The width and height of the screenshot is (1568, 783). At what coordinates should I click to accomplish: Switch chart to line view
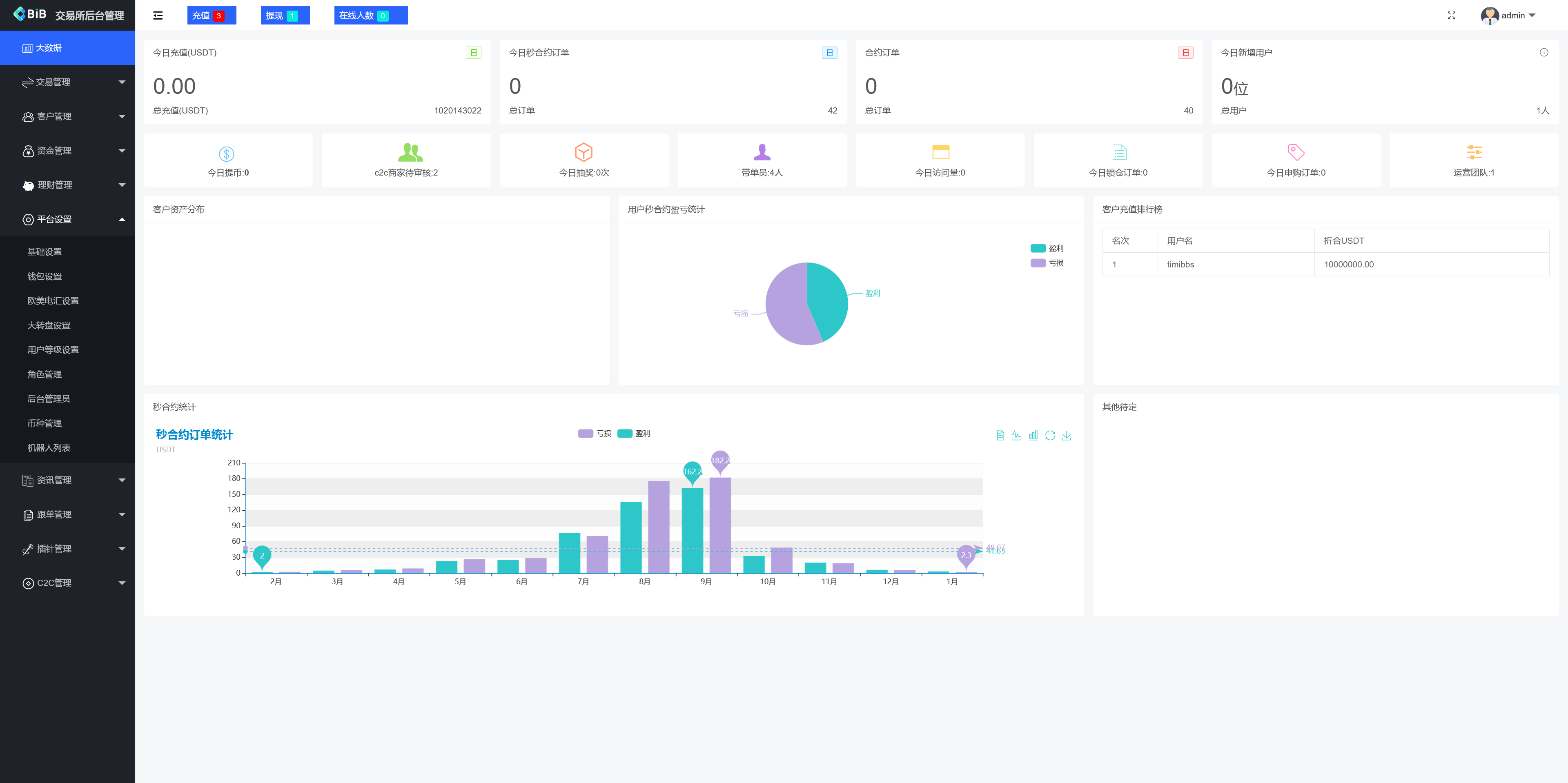pos(1016,435)
